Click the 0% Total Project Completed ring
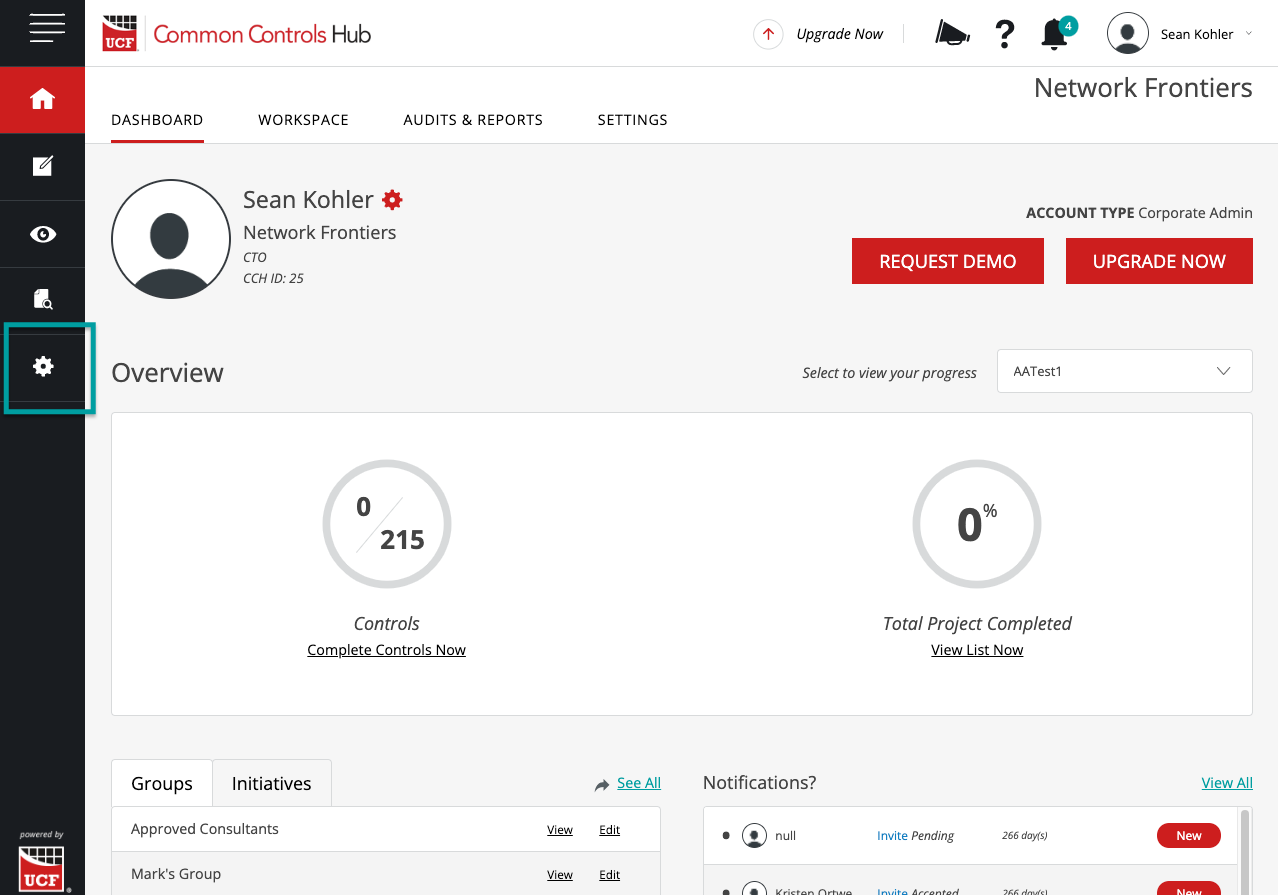Screen dimensions: 1278x895 976,523
